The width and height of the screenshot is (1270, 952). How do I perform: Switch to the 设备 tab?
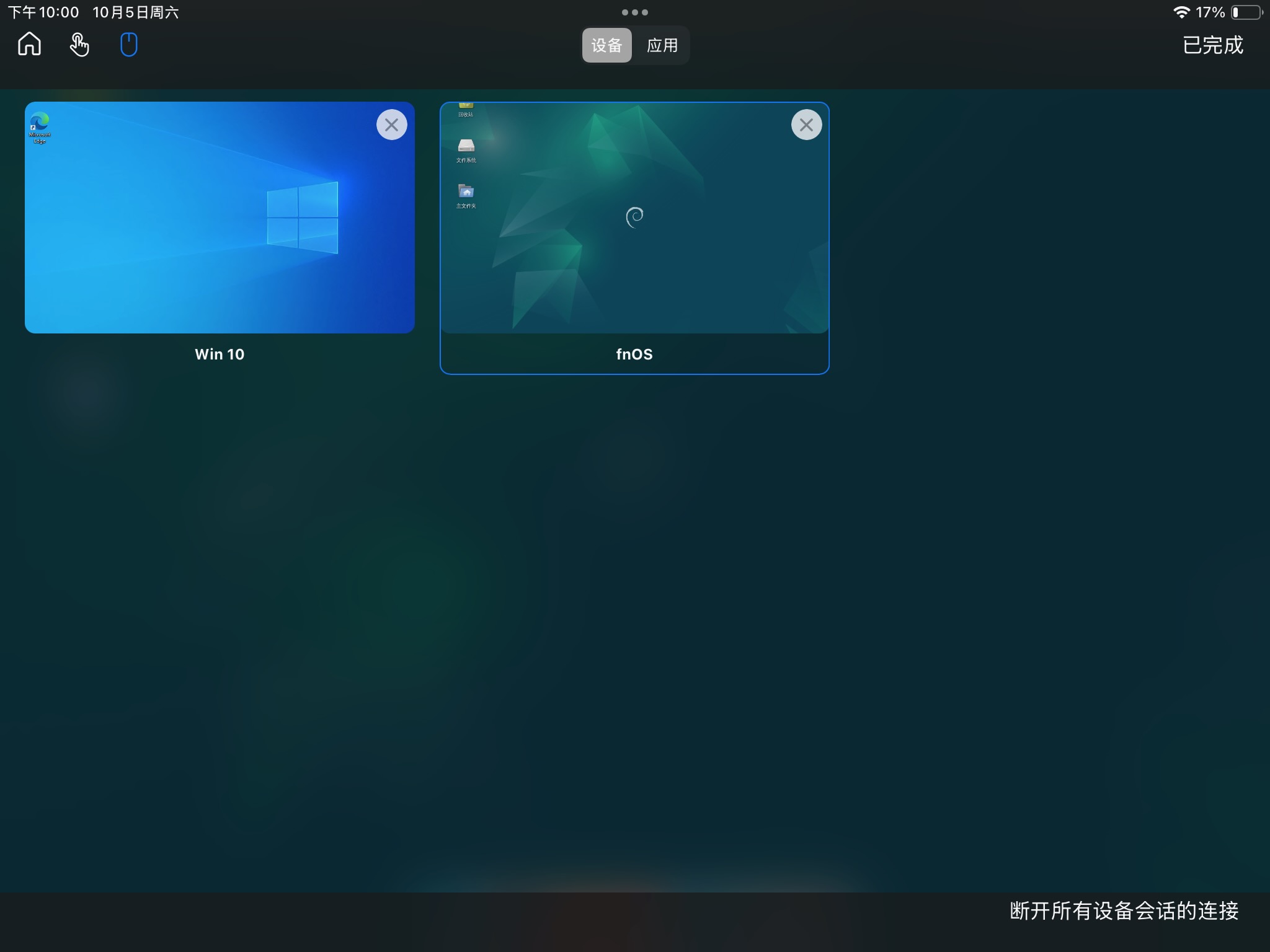[x=606, y=45]
